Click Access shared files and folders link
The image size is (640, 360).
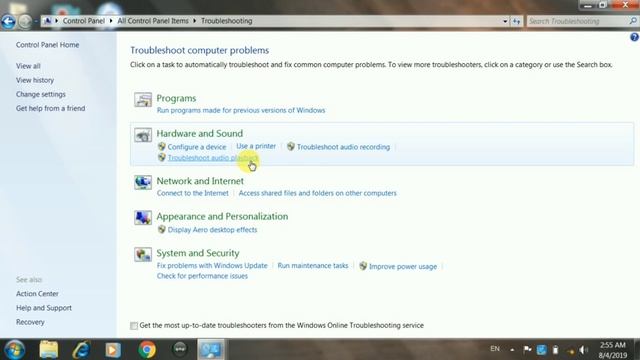(x=318, y=193)
